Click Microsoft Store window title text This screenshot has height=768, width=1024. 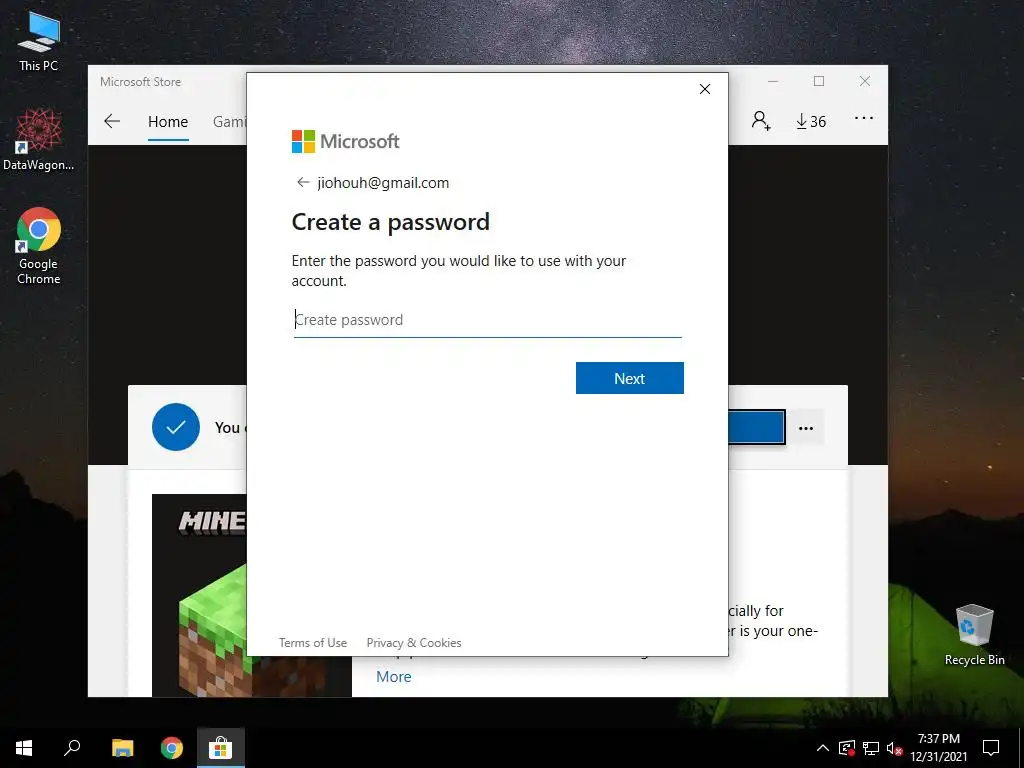click(140, 82)
